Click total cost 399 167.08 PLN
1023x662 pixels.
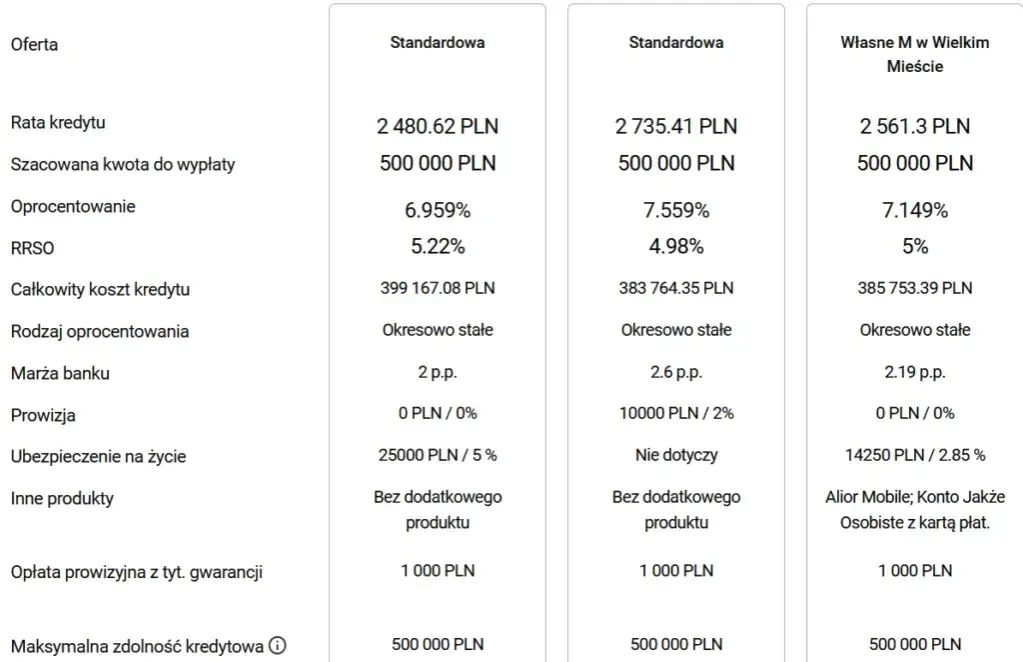tap(437, 288)
